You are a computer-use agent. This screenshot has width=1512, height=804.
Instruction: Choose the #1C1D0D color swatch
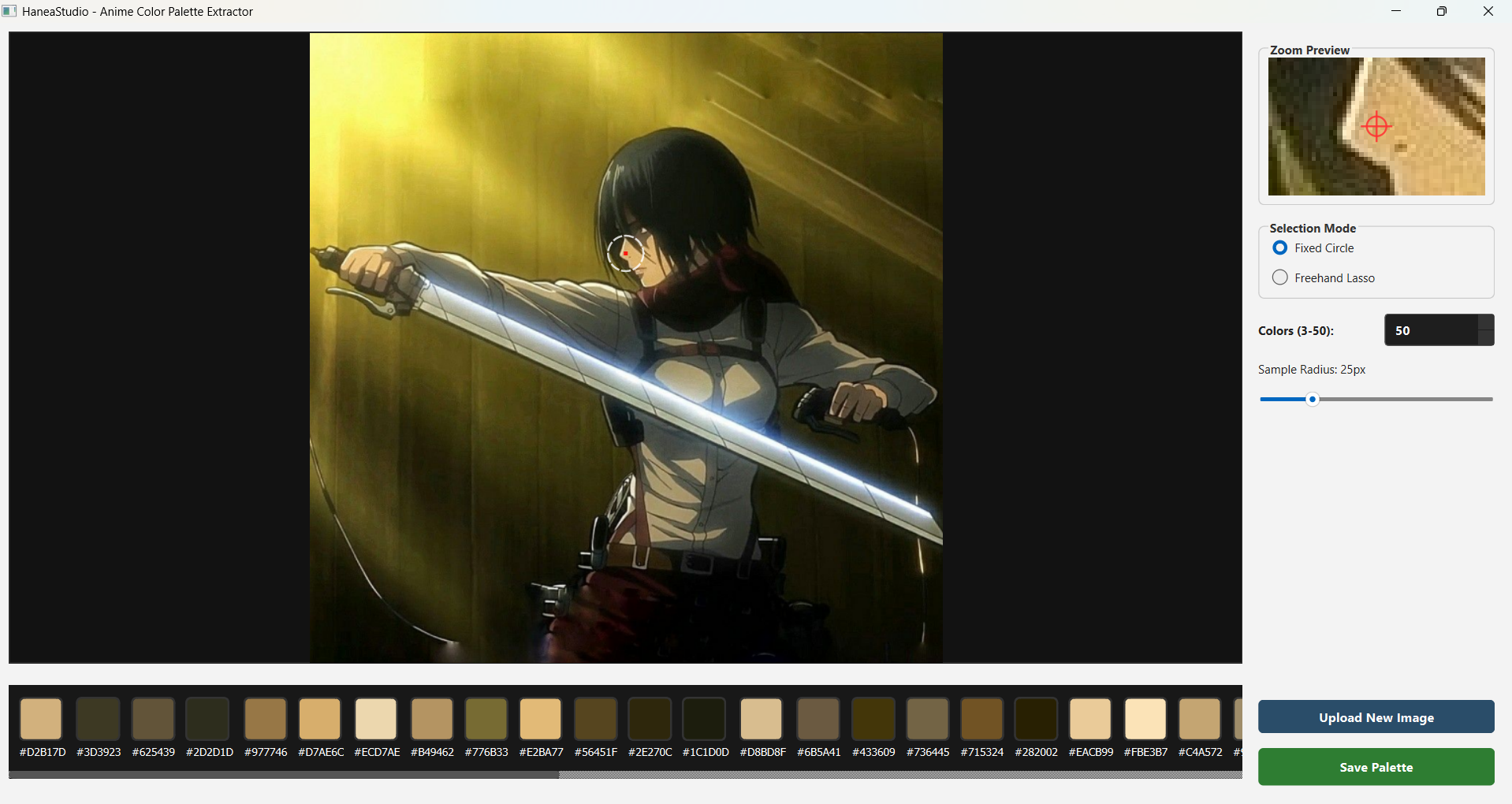click(x=704, y=718)
